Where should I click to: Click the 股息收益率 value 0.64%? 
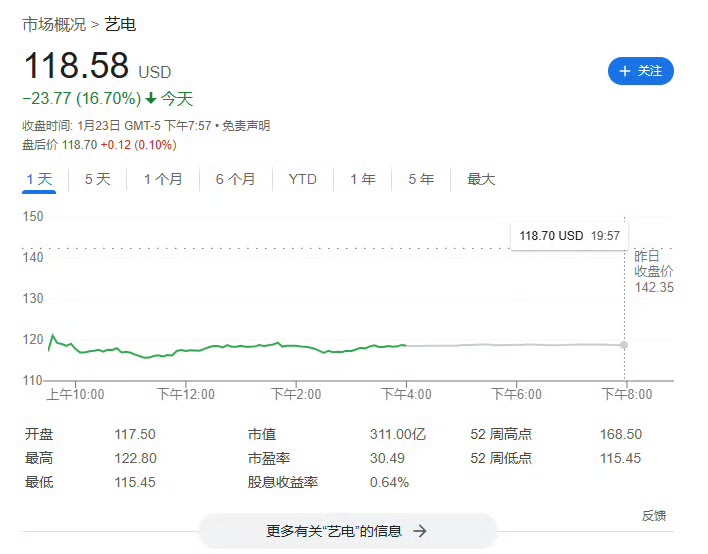389,482
